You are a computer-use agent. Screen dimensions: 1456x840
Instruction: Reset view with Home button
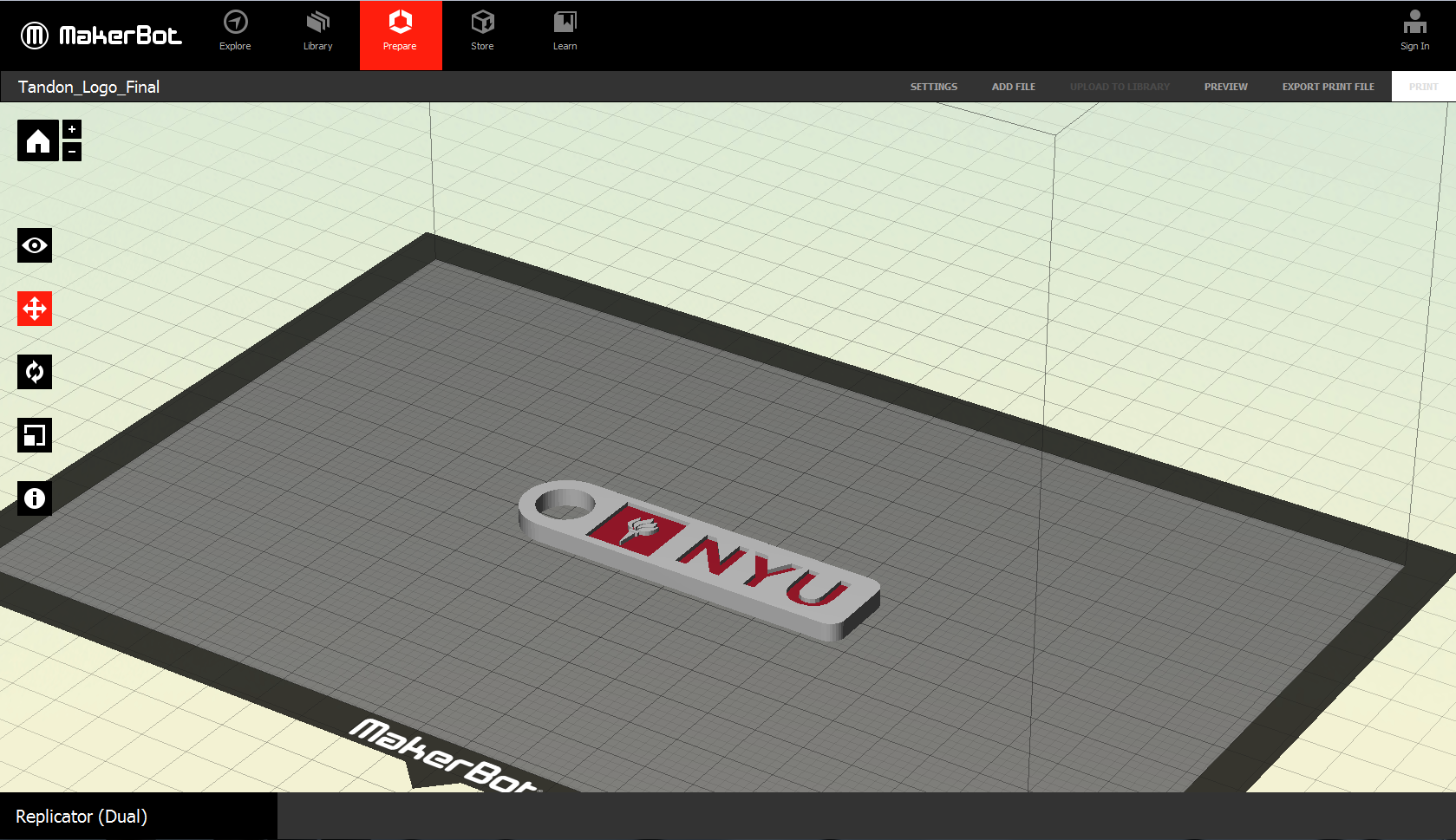coord(38,140)
